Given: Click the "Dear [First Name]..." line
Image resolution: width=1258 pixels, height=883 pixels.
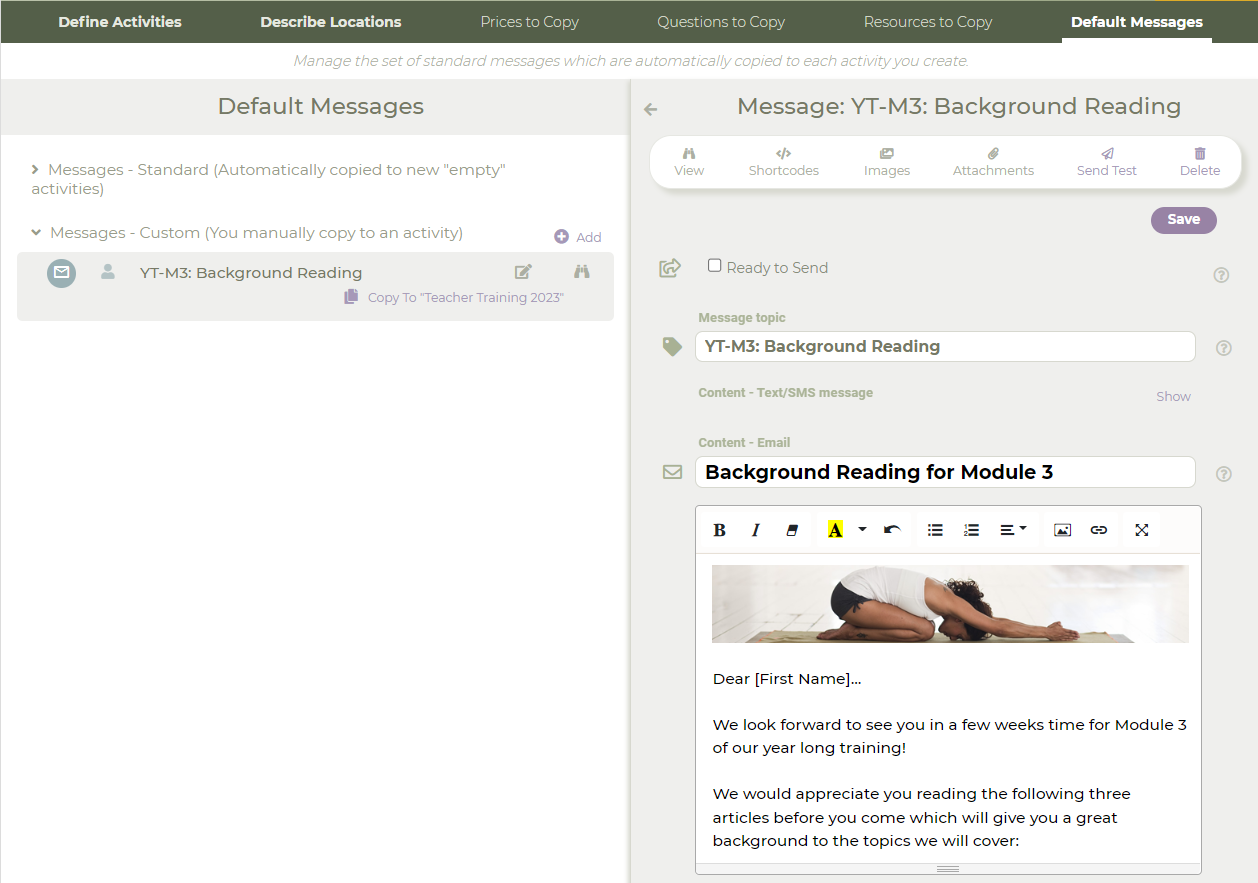Looking at the screenshot, I should [787, 679].
